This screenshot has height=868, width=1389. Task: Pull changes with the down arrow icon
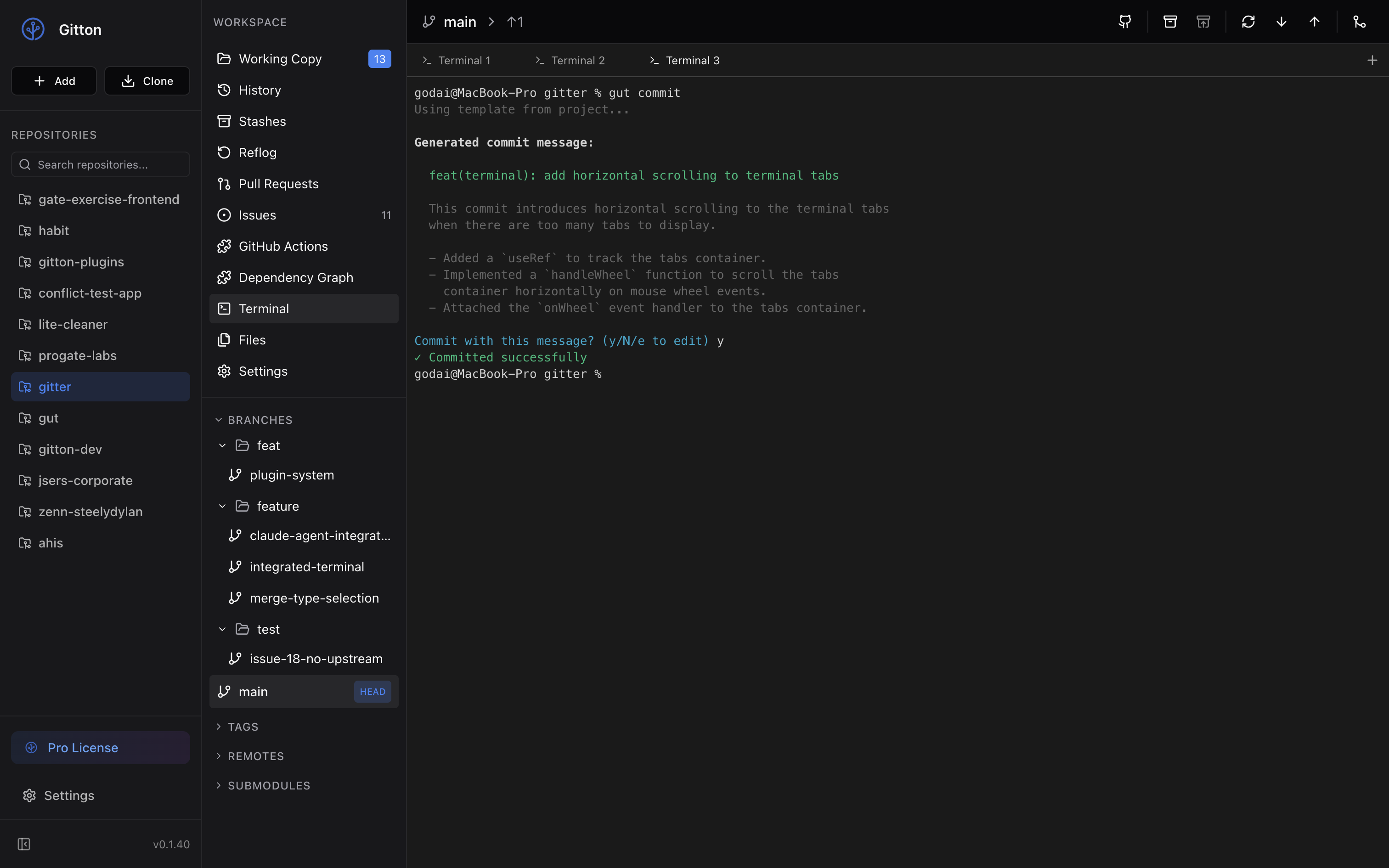1281,22
